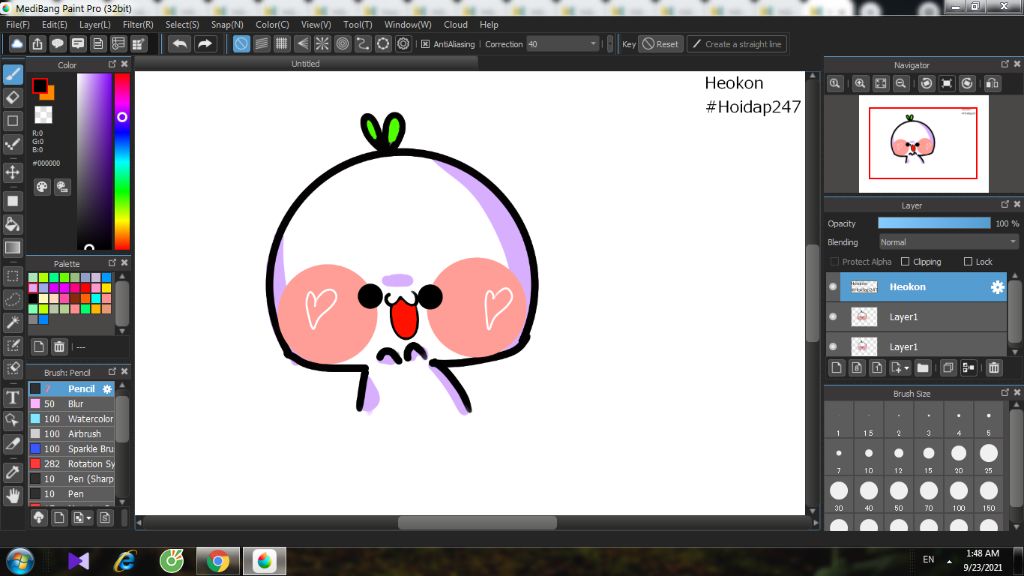Image resolution: width=1024 pixels, height=576 pixels.
Task: Select the Bucket fill tool
Action: tap(12, 225)
